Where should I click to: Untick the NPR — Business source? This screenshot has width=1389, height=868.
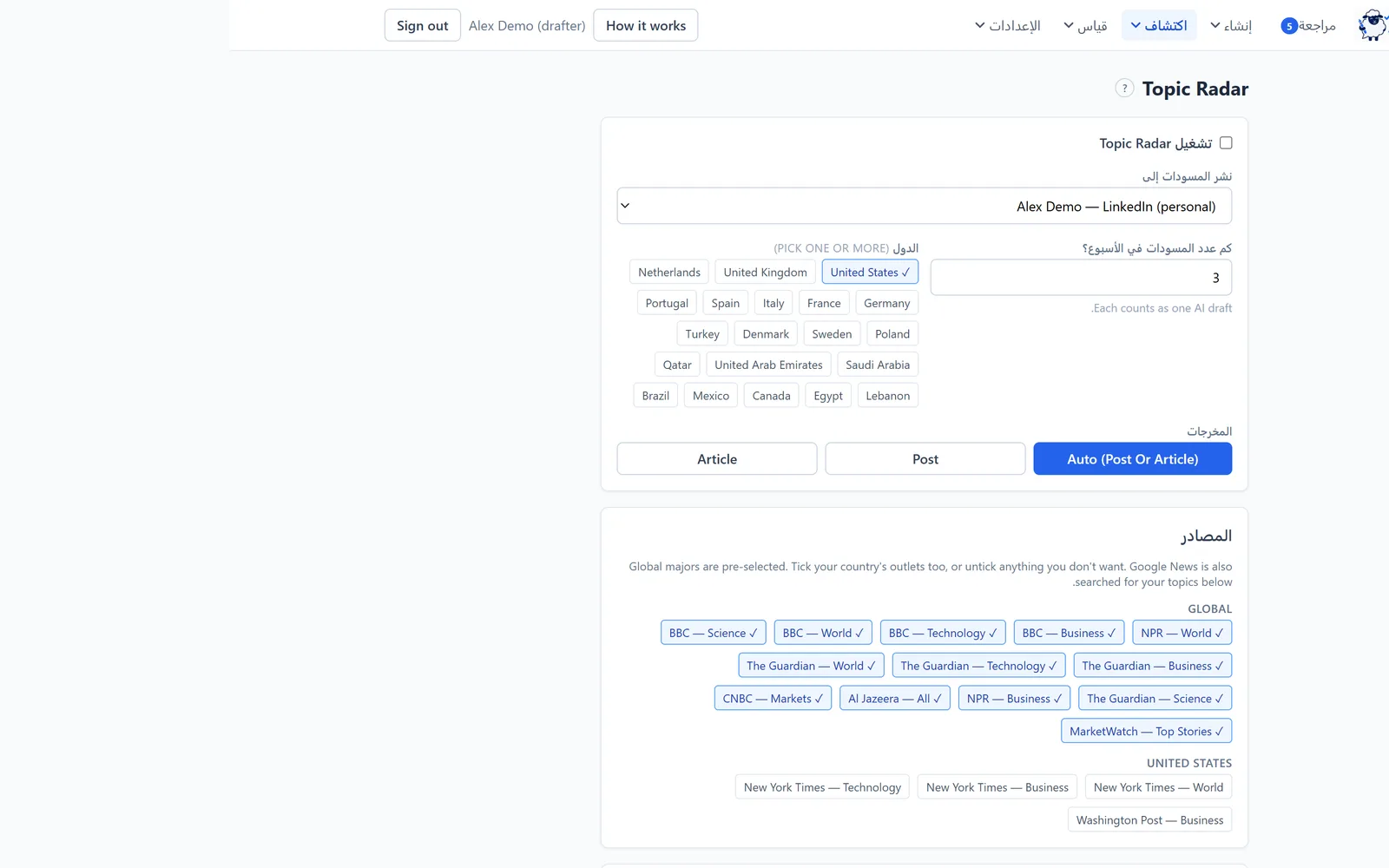[x=1015, y=699]
